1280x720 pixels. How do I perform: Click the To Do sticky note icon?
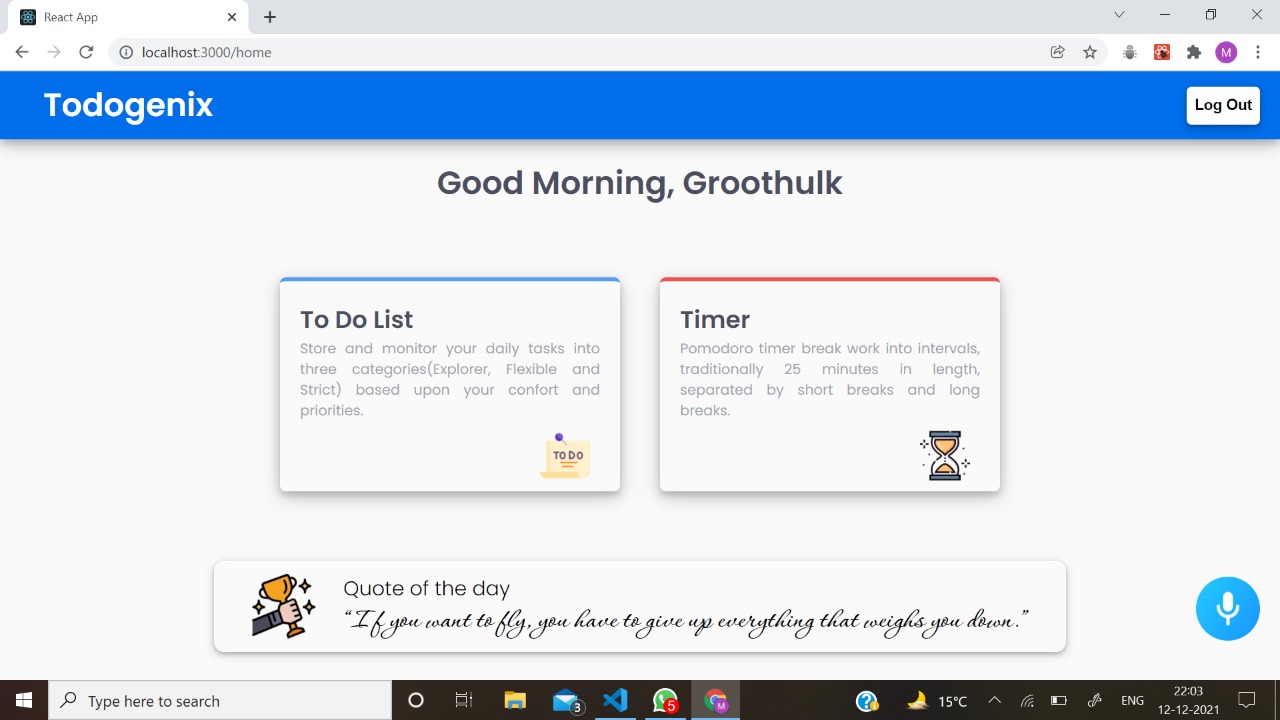point(566,456)
